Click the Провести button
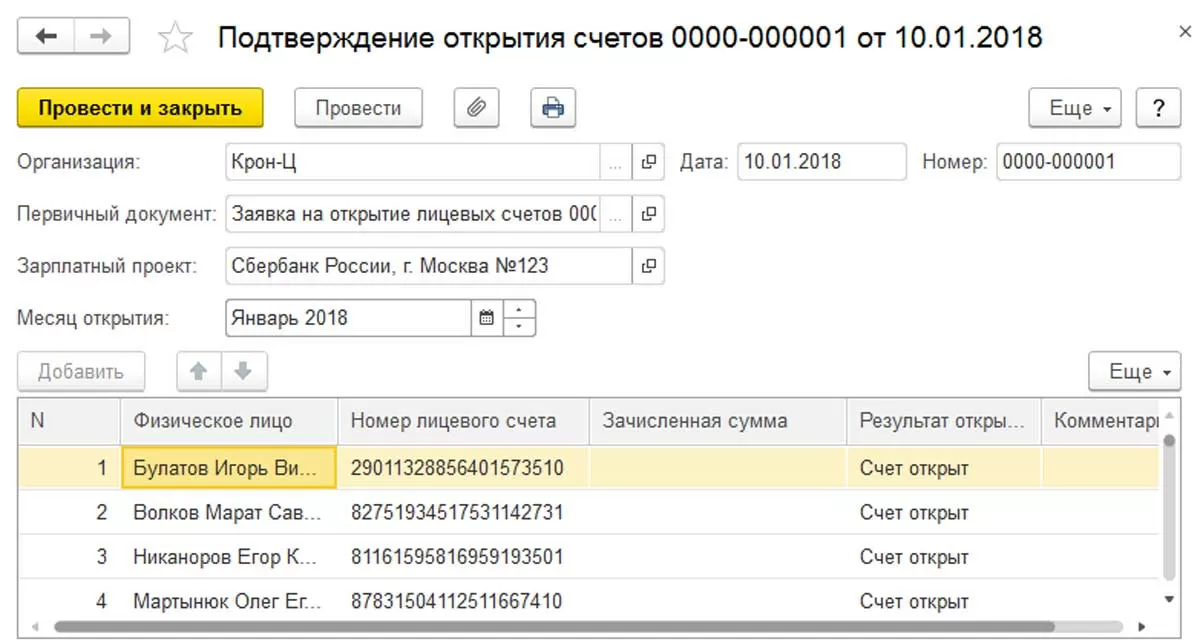The width and height of the screenshot is (1200, 642). 358,108
